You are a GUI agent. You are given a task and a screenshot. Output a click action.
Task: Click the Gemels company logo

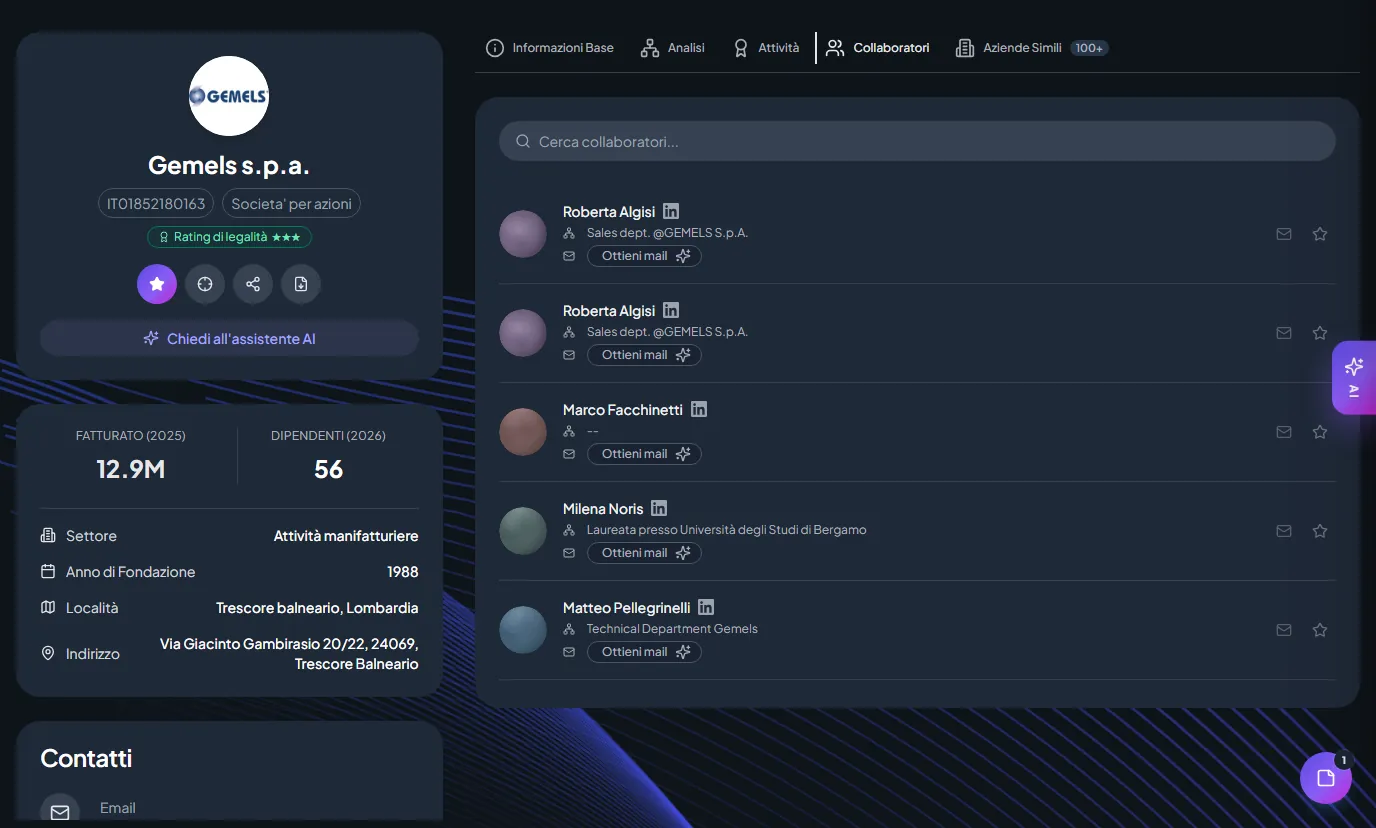[x=229, y=96]
